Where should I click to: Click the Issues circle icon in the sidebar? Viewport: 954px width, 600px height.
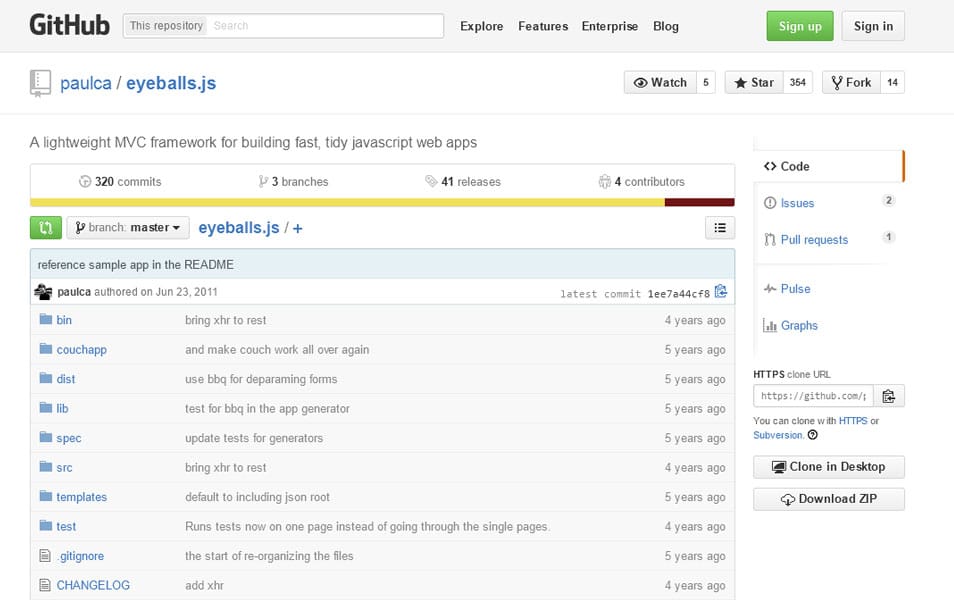[x=770, y=203]
